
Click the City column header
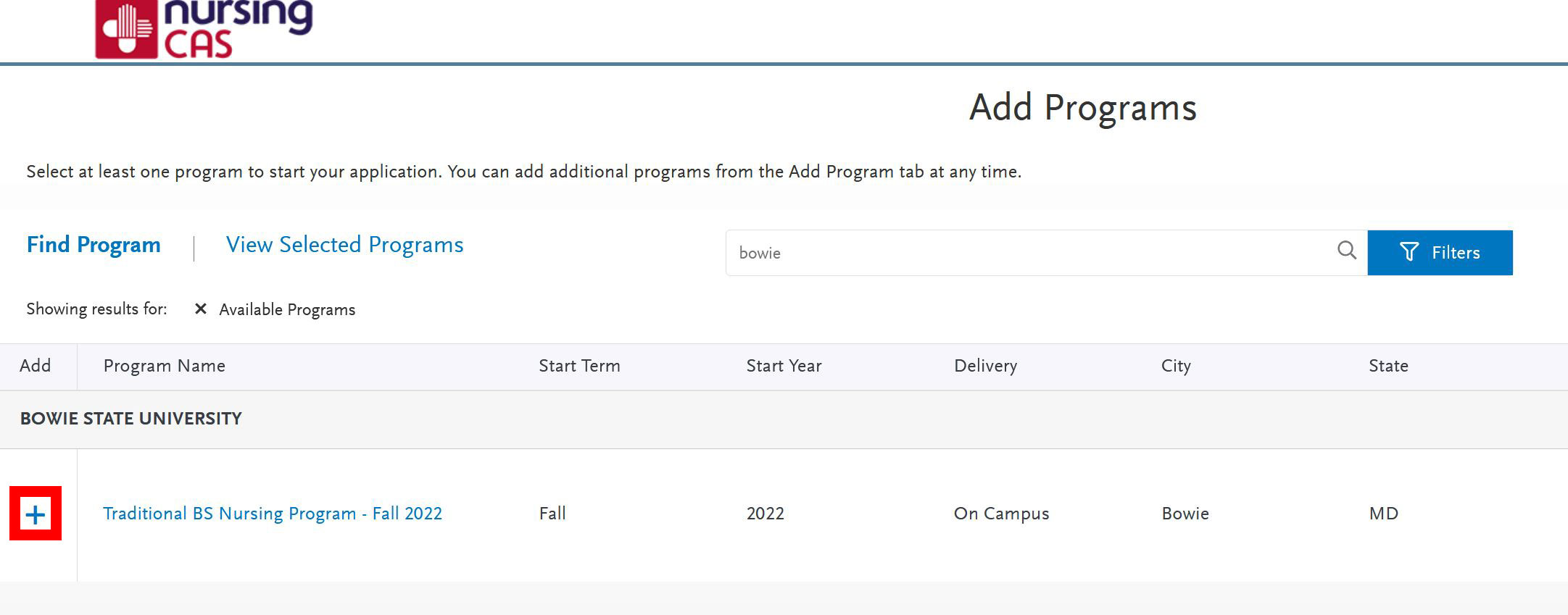pyautogui.click(x=1175, y=366)
